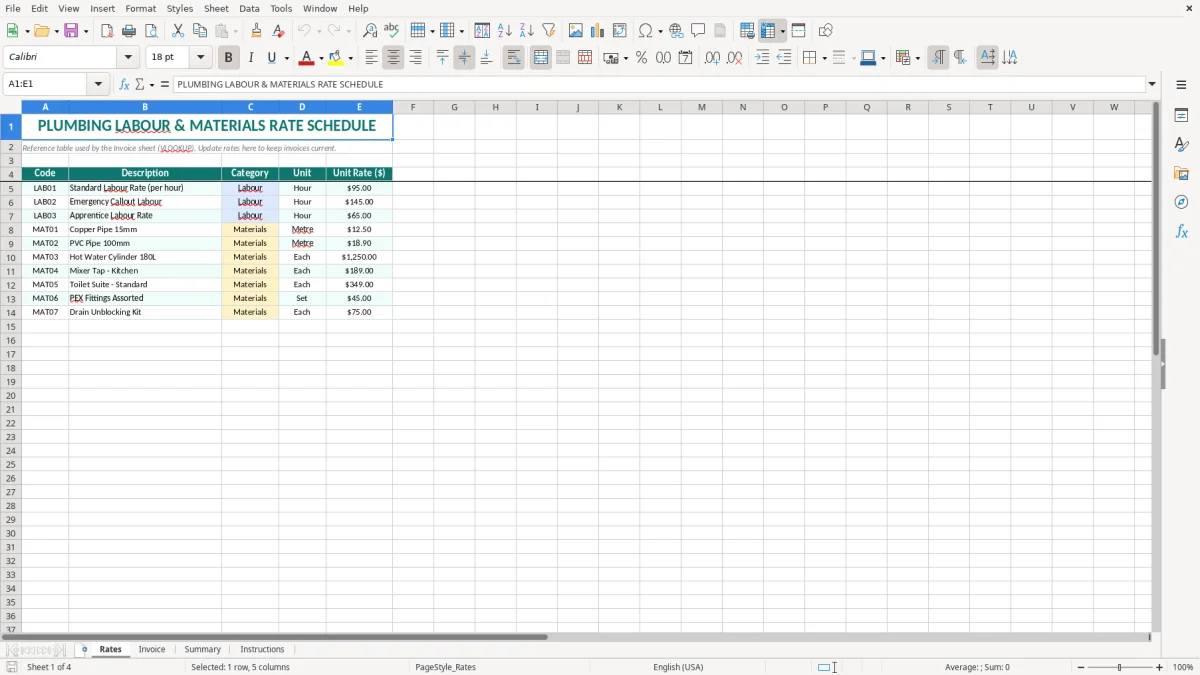Viewport: 1200px width, 675px height.
Task: Apply yellow background highlight color
Action: tap(335, 58)
